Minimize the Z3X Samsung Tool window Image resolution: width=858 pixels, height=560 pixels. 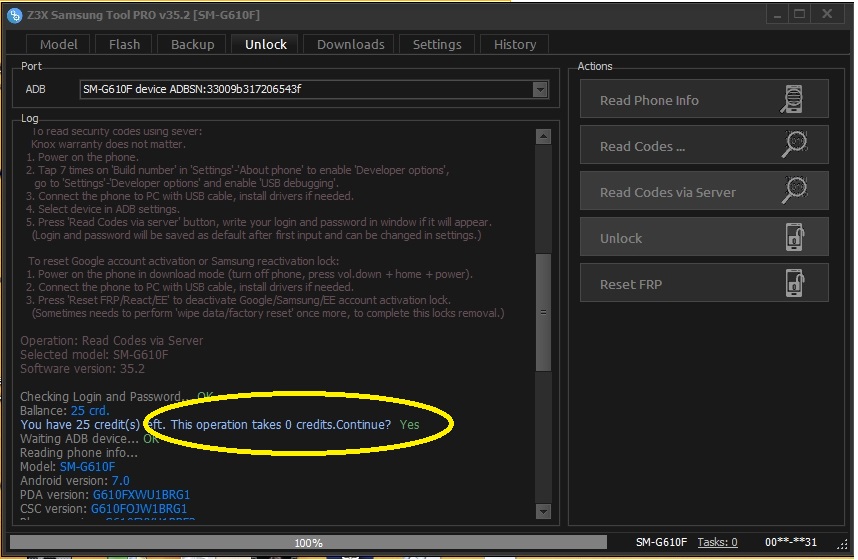point(777,15)
